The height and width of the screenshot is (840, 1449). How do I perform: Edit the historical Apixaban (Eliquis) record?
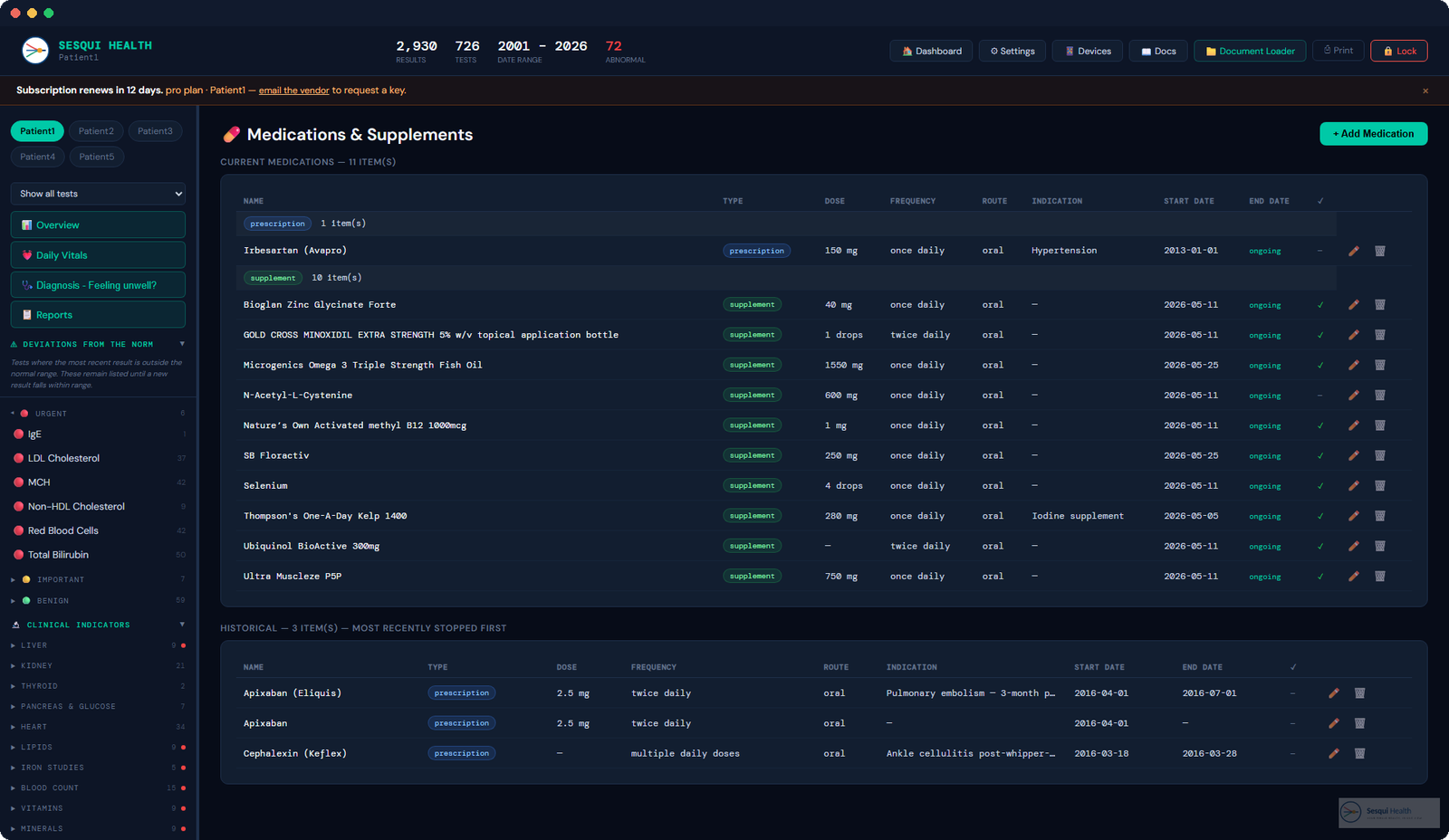[1334, 693]
